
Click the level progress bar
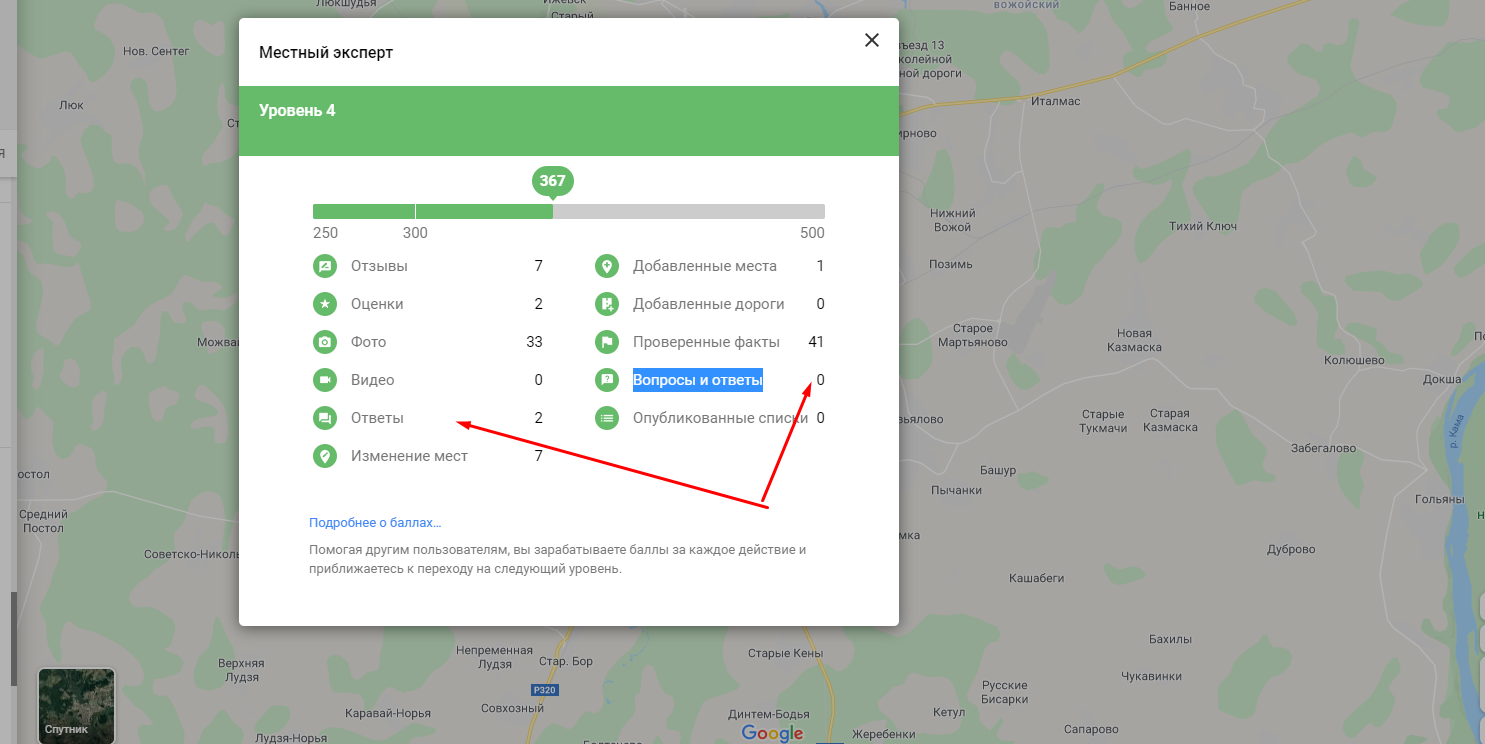coord(569,211)
